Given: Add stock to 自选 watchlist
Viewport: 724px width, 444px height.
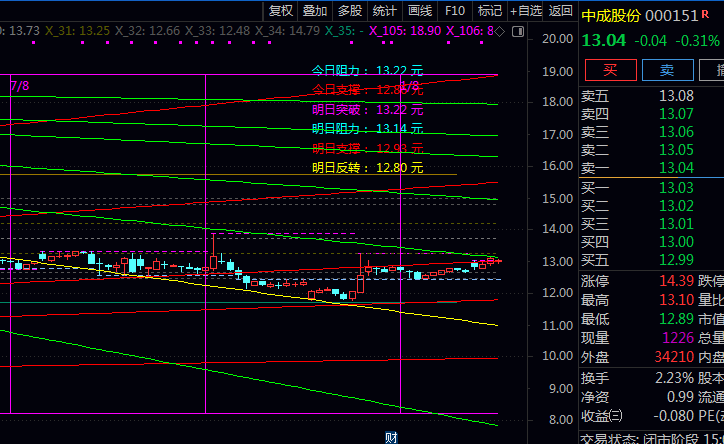Looking at the screenshot, I should point(526,11).
